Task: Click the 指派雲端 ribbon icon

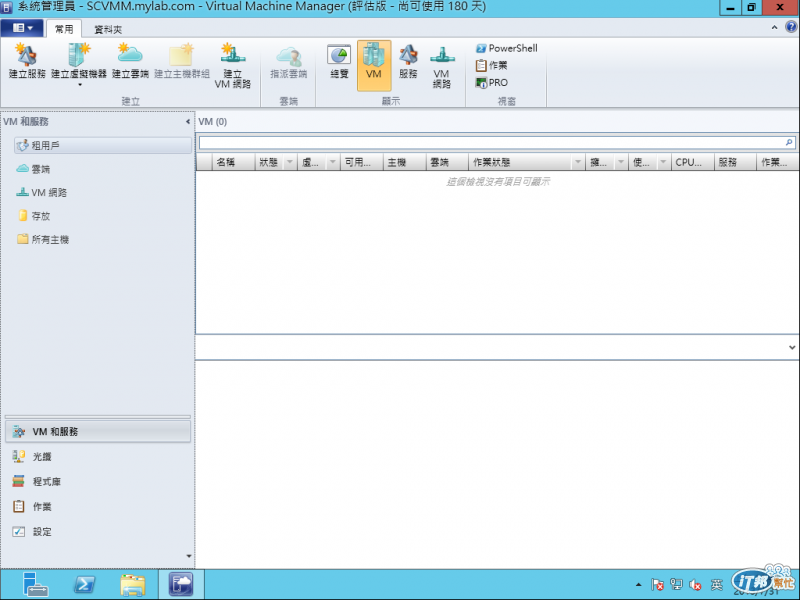Action: 288,61
